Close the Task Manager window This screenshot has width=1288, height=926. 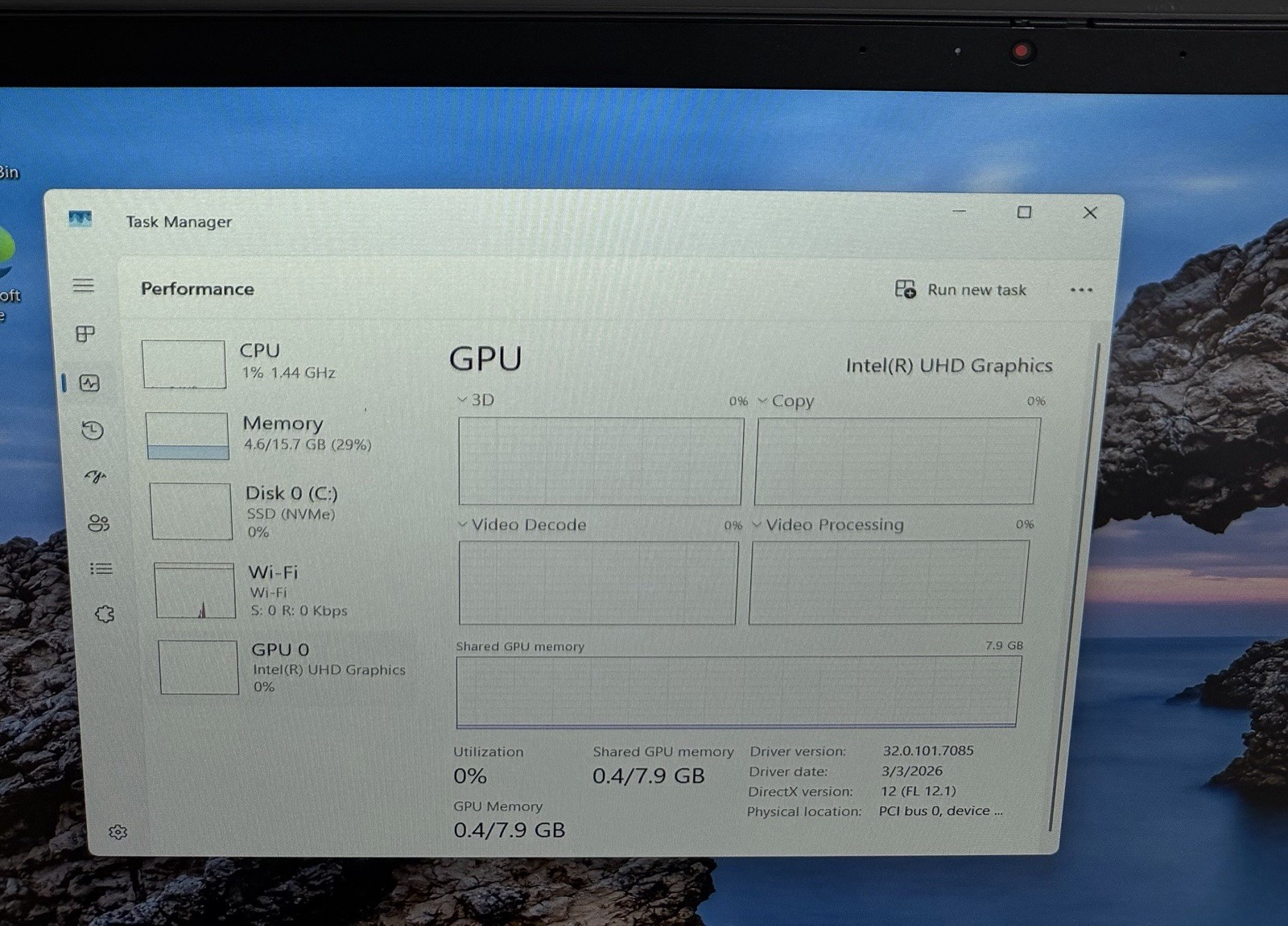click(1090, 213)
